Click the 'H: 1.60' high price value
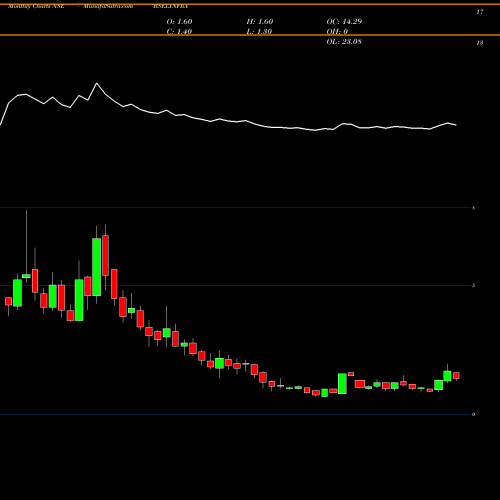This screenshot has width=500, height=500. (x=260, y=22)
